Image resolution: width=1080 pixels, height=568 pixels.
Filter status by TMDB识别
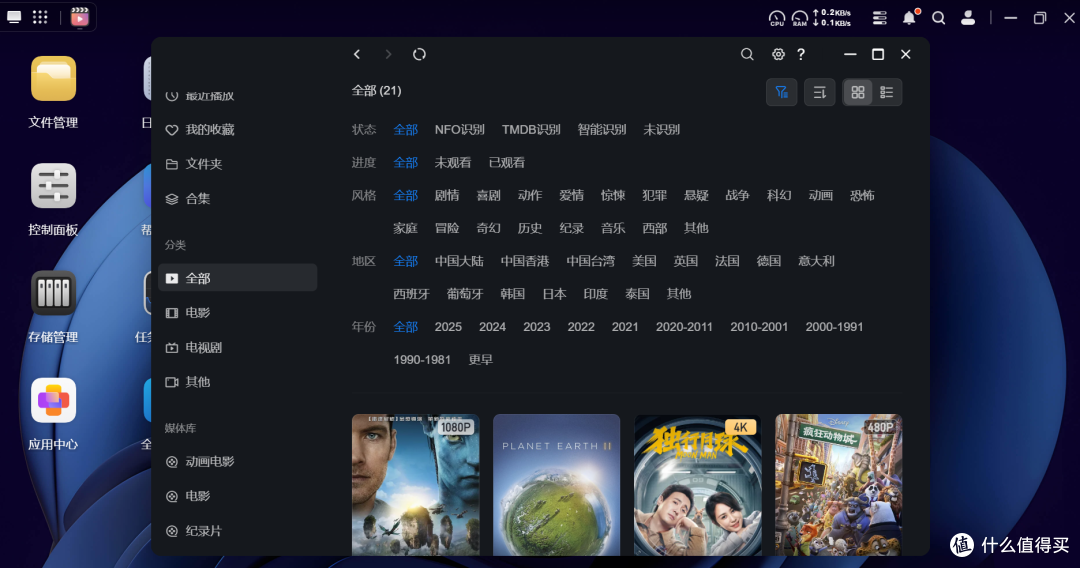[531, 129]
